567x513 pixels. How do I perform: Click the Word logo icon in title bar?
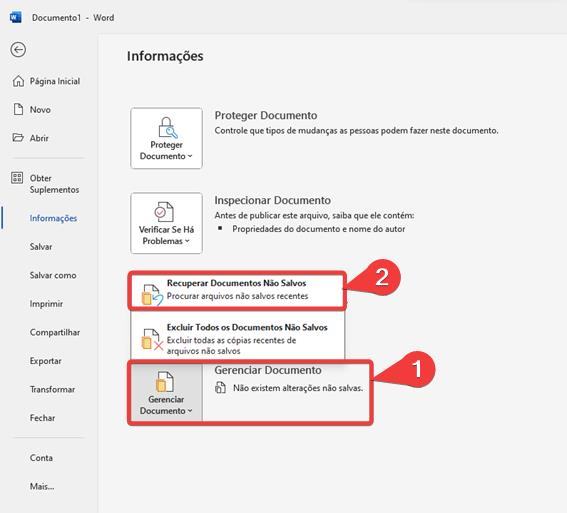16,17
